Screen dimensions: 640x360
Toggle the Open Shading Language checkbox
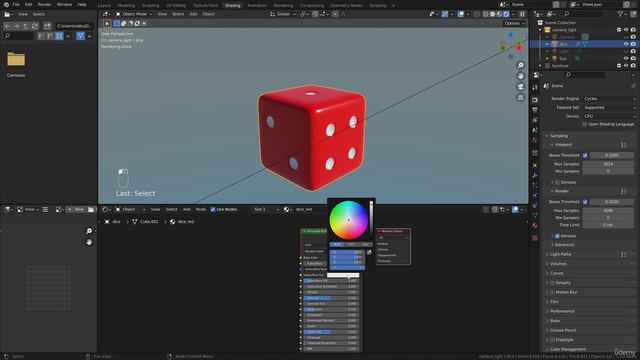[x=584, y=124]
